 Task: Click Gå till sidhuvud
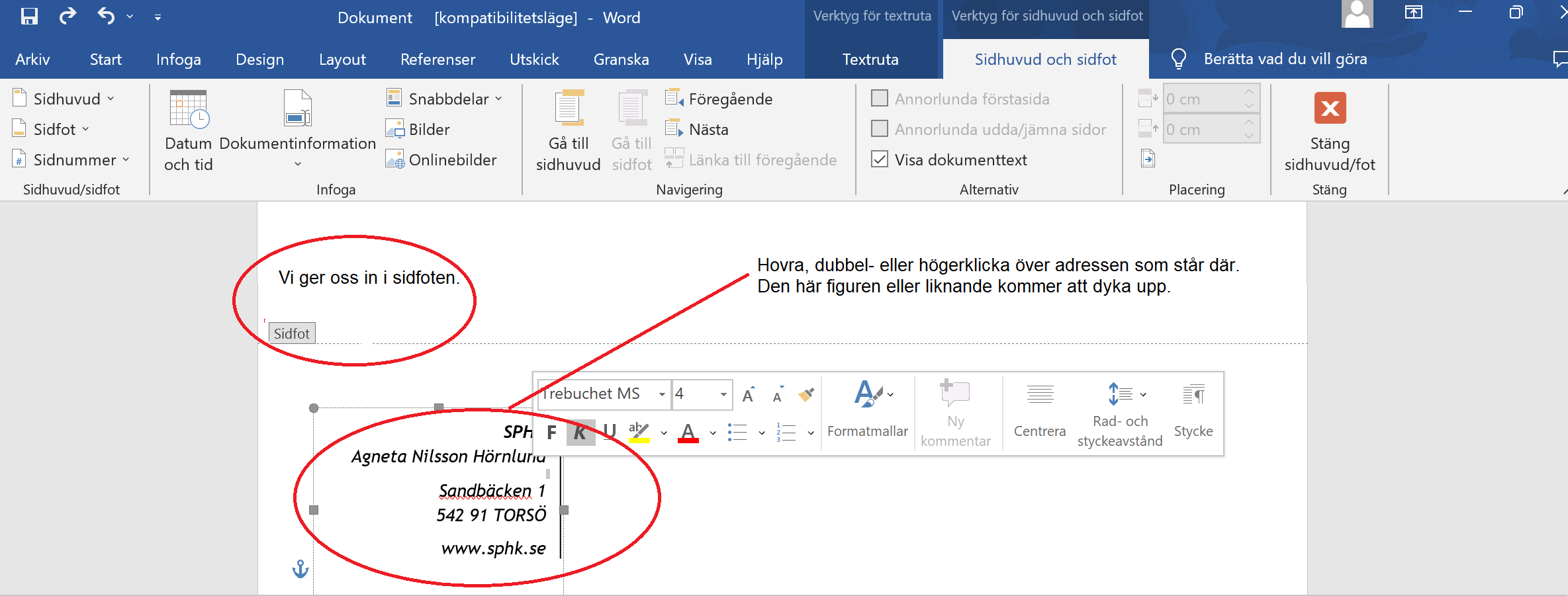point(568,130)
